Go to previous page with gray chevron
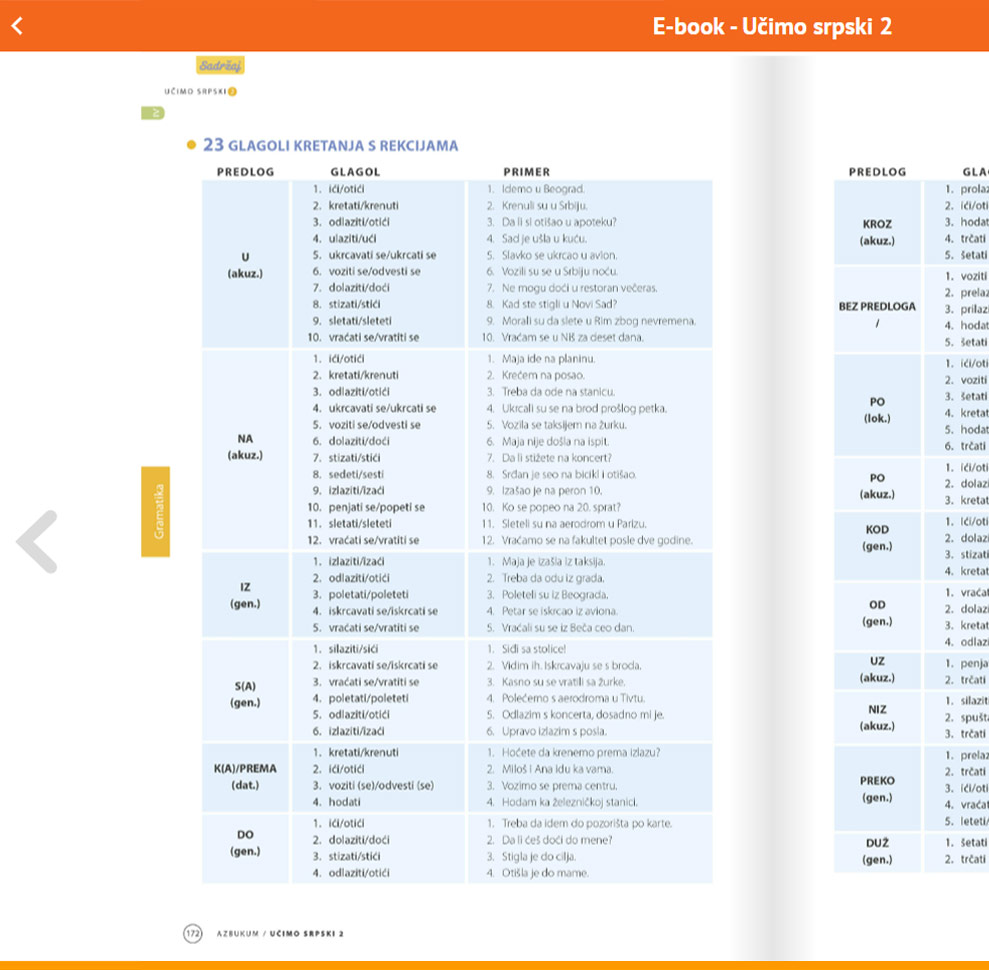The width and height of the screenshot is (989, 970). (x=37, y=541)
